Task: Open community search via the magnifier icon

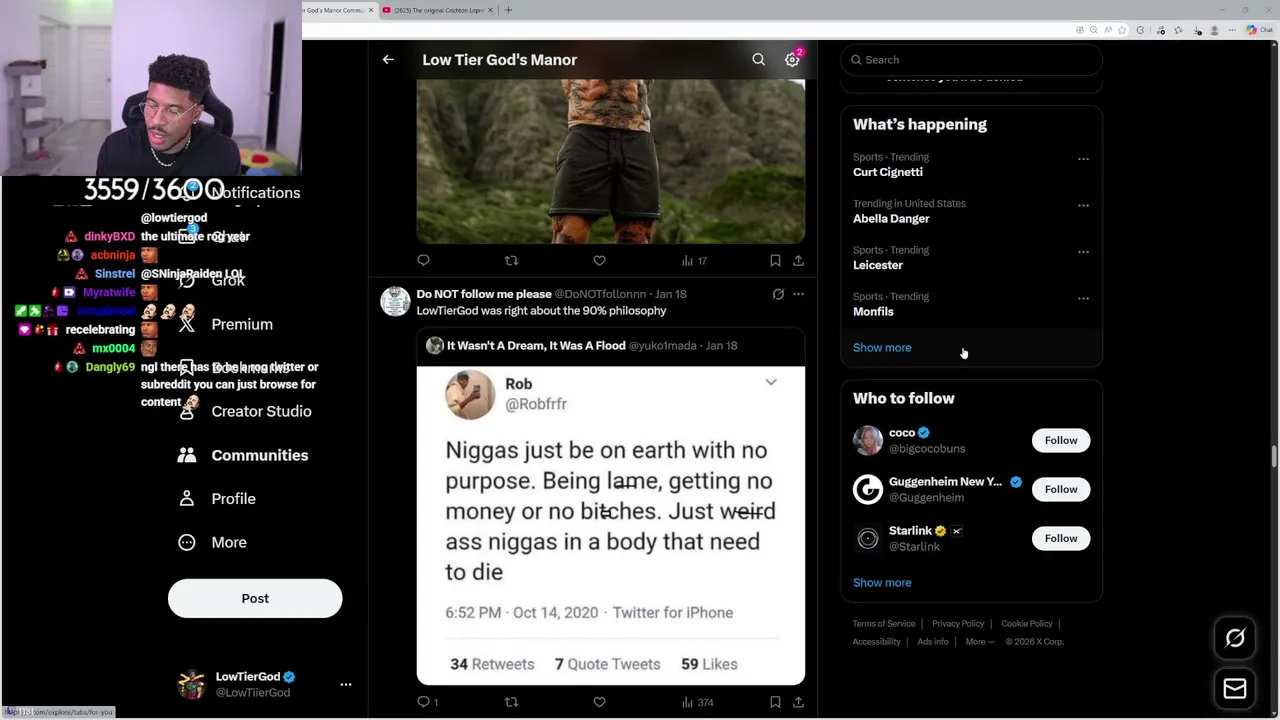Action: click(x=758, y=60)
